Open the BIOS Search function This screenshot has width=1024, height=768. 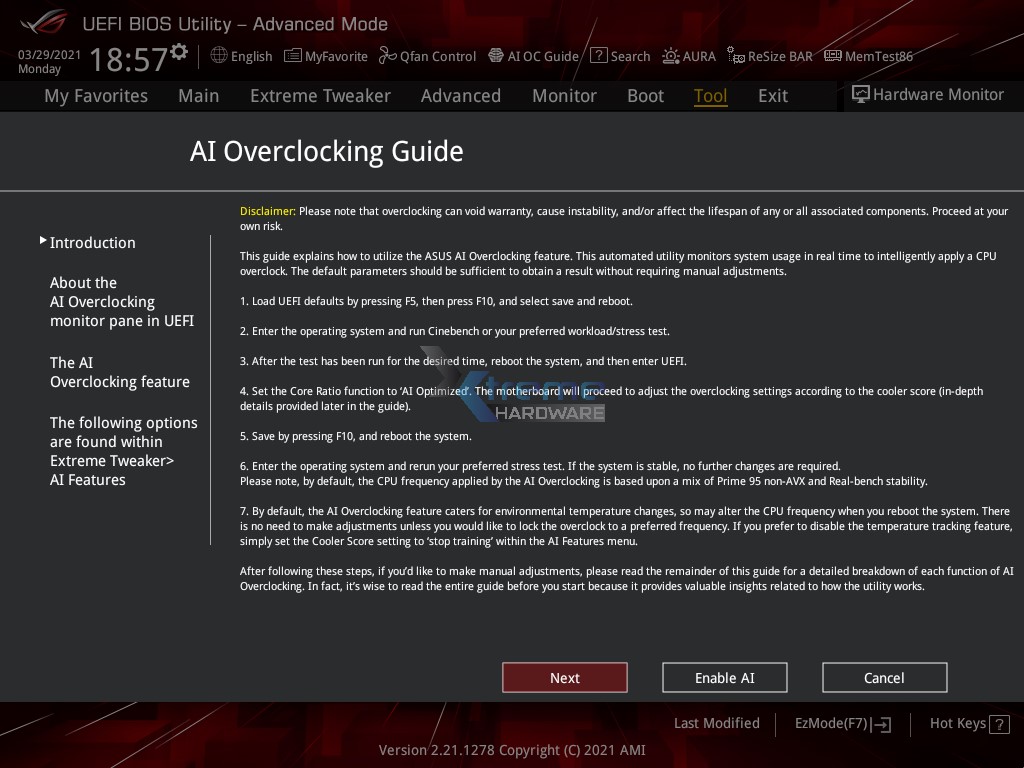tap(620, 56)
